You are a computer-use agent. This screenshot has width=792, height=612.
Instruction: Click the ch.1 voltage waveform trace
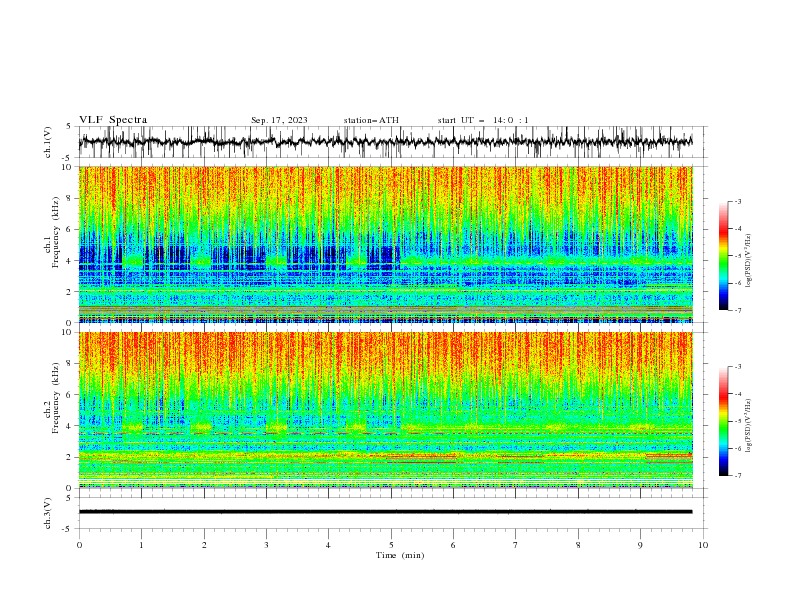(385, 142)
